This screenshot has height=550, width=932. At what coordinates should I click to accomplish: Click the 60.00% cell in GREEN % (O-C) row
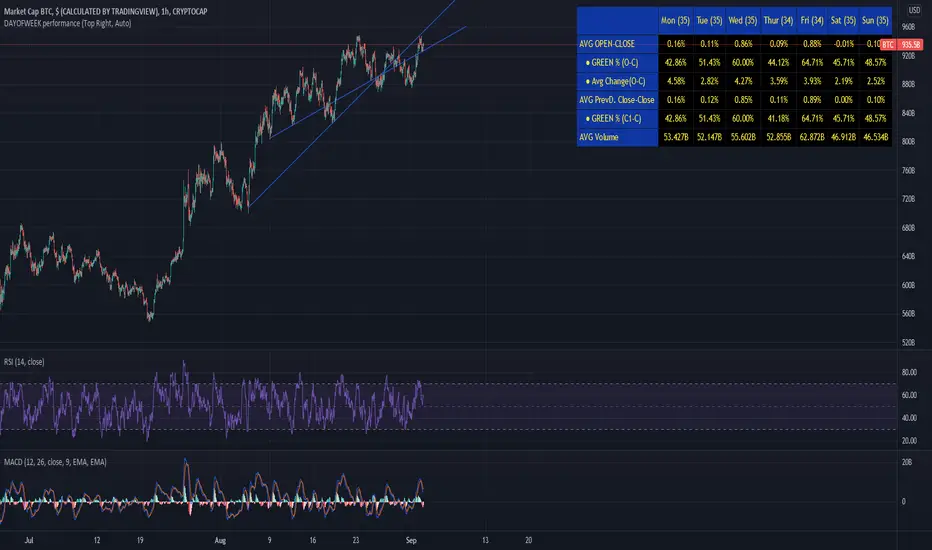click(743, 62)
